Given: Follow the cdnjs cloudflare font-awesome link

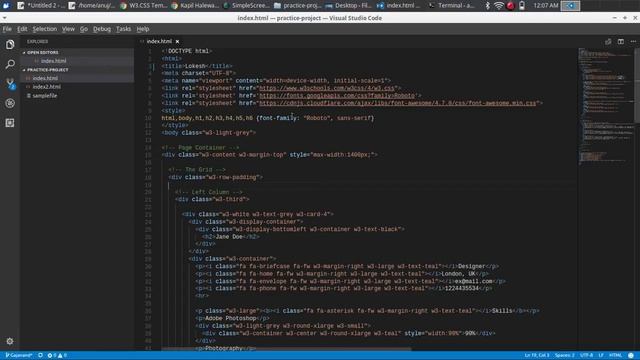Looking at the screenshot, I should (x=398, y=103).
